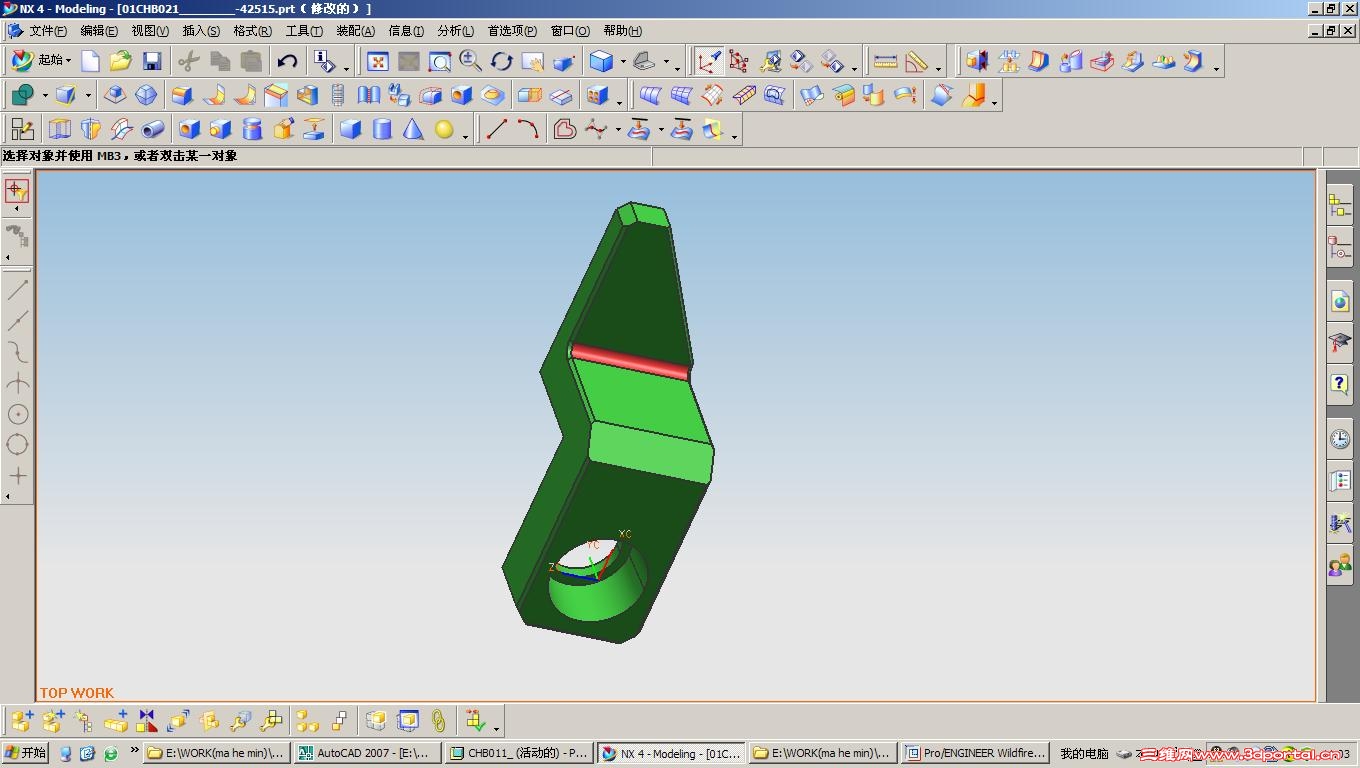Fit the view to the window
This screenshot has height=768, width=1360.
[x=378, y=62]
